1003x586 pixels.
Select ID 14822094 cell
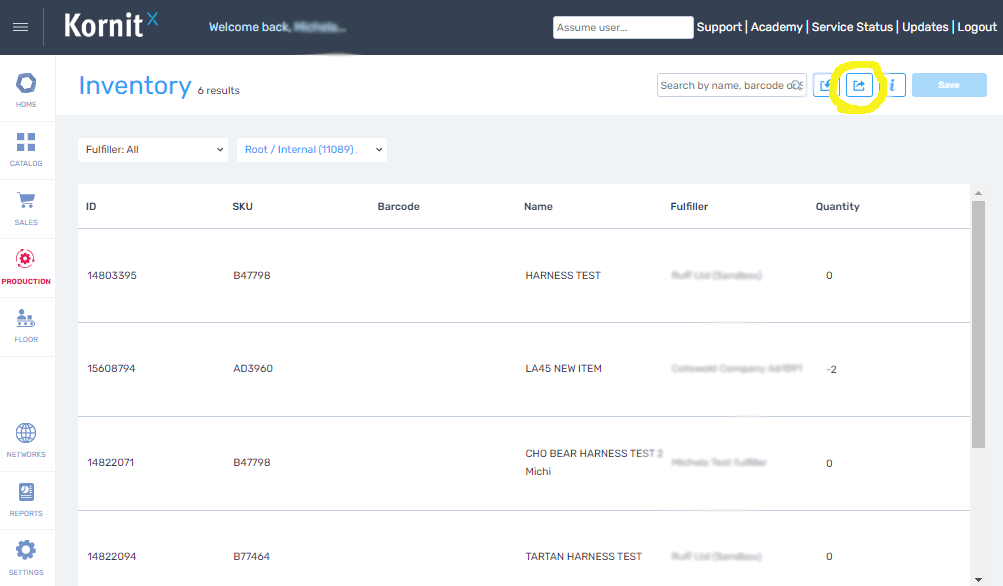click(x=112, y=557)
